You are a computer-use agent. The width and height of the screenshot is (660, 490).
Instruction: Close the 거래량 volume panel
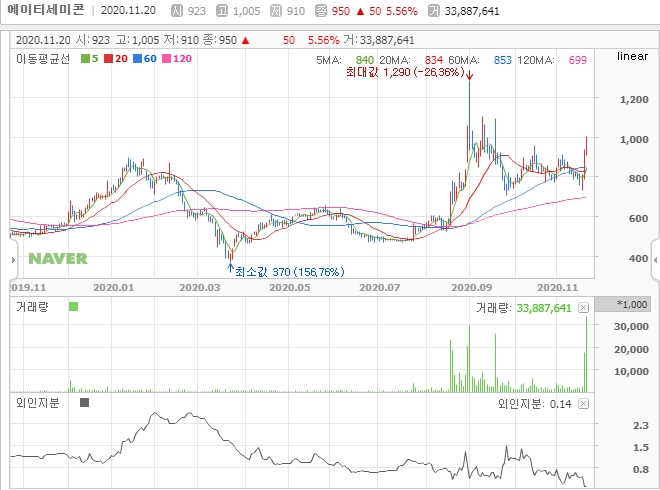583,308
